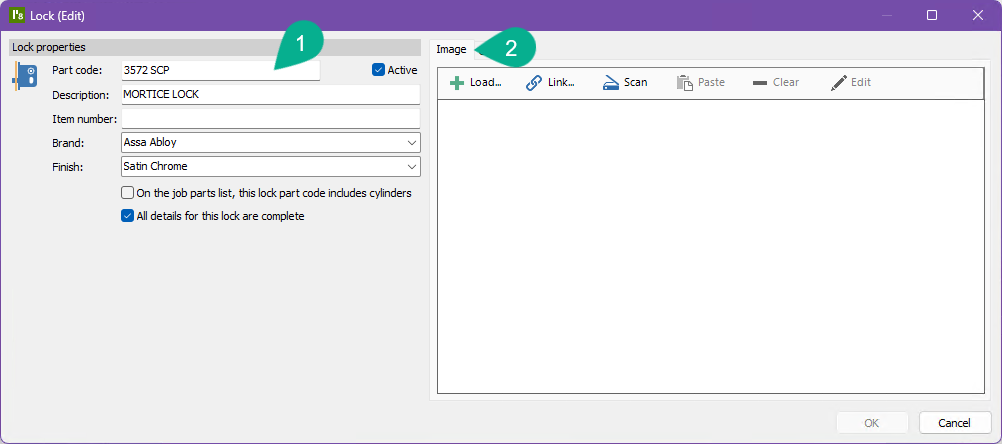
Task: Uncheck All details for this lock are complete
Action: (x=127, y=216)
